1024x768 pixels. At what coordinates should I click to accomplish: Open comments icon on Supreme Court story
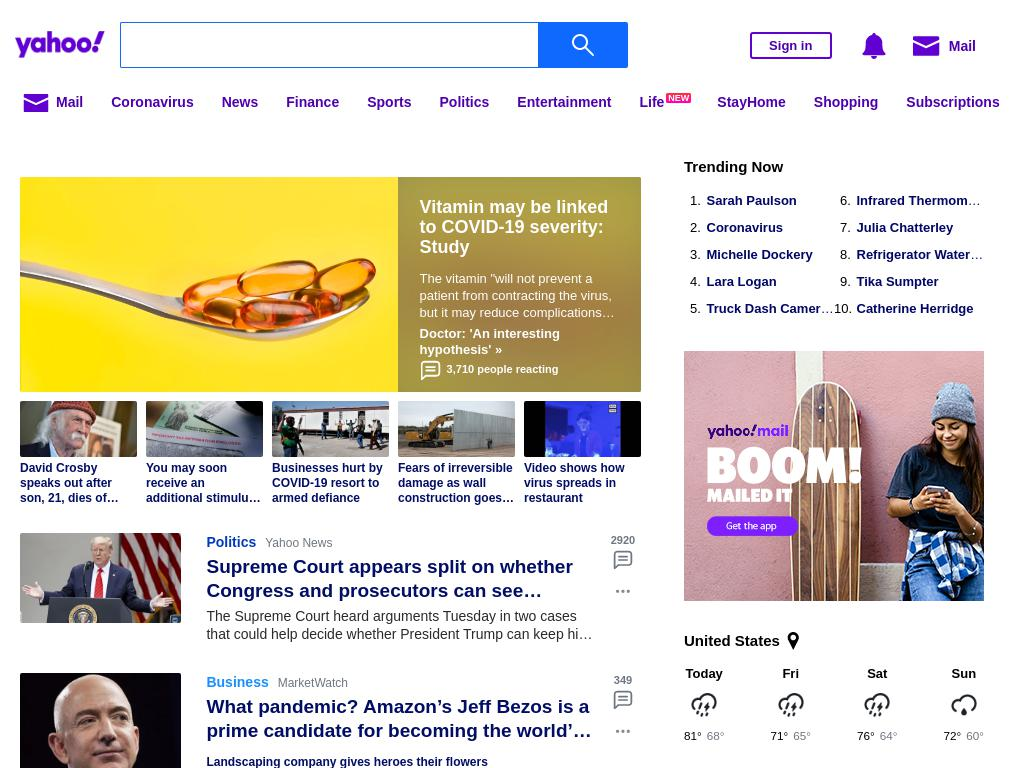tap(622, 560)
